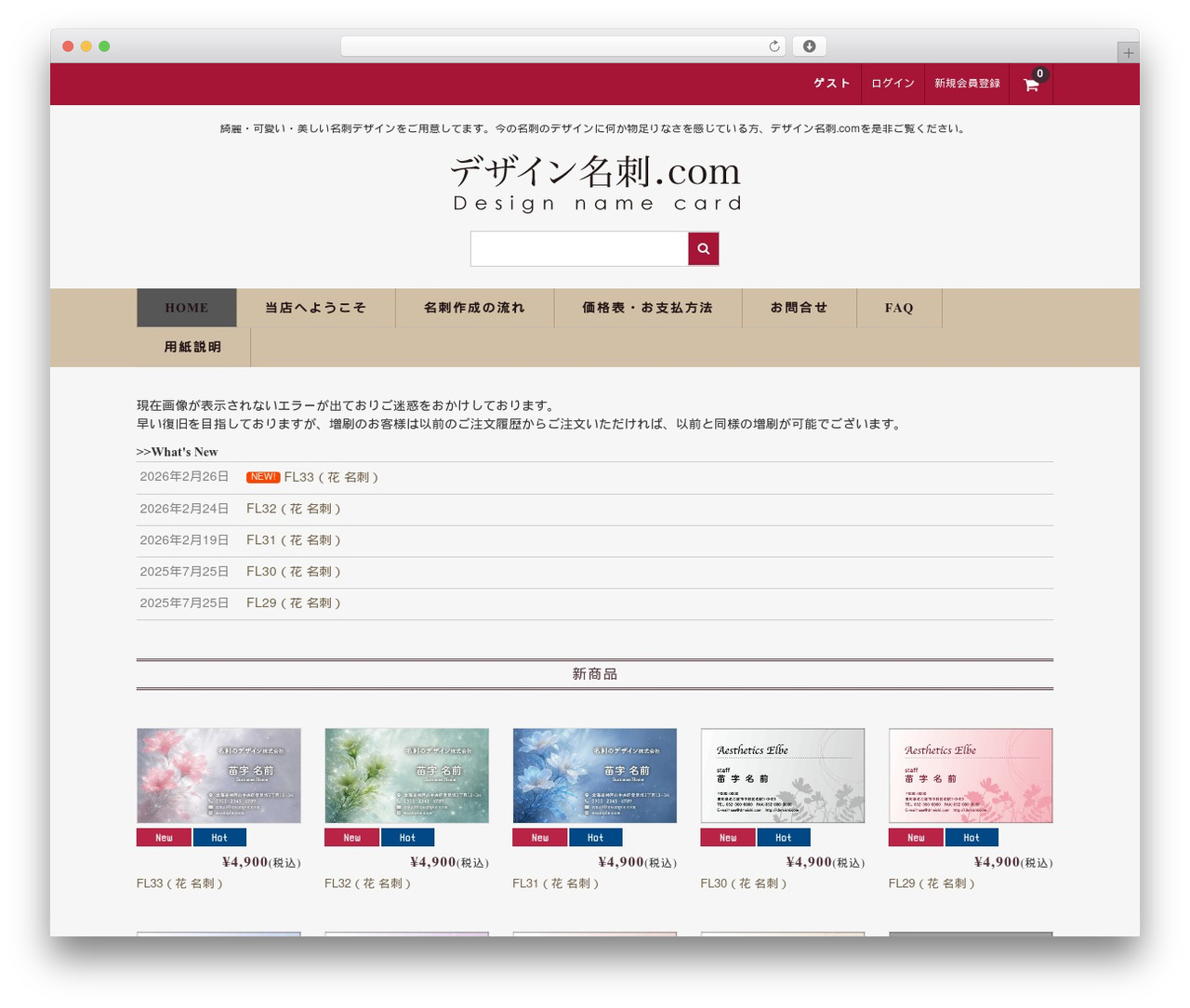
Task: Click the デザイン名刺.com site logo
Action: (596, 182)
